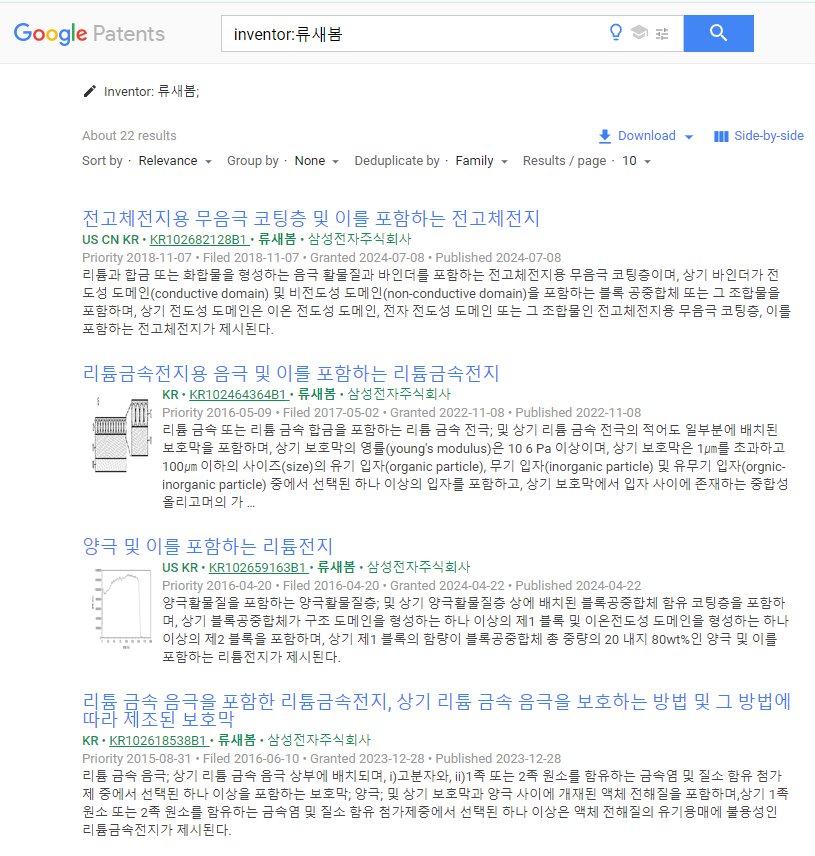Click the Download arrow icon

click(605, 136)
